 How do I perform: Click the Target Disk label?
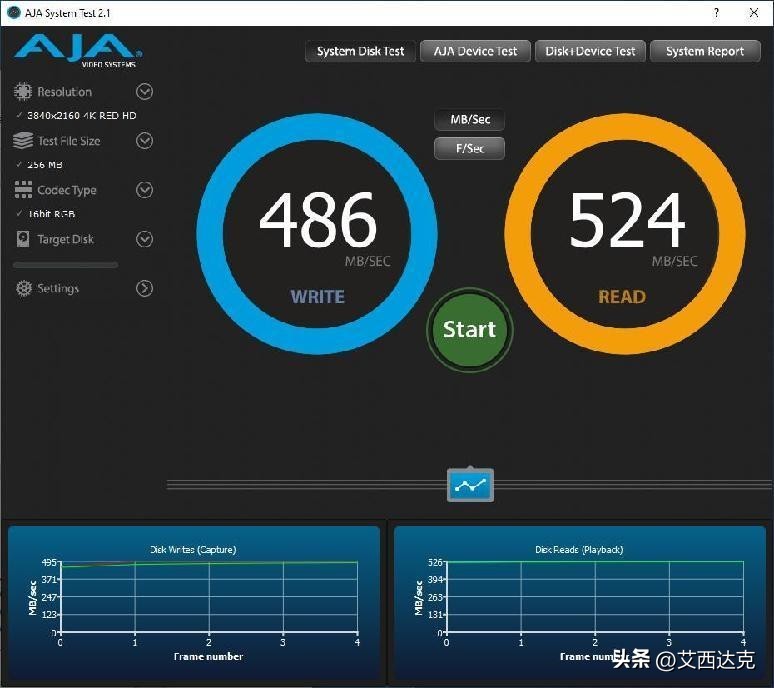66,239
